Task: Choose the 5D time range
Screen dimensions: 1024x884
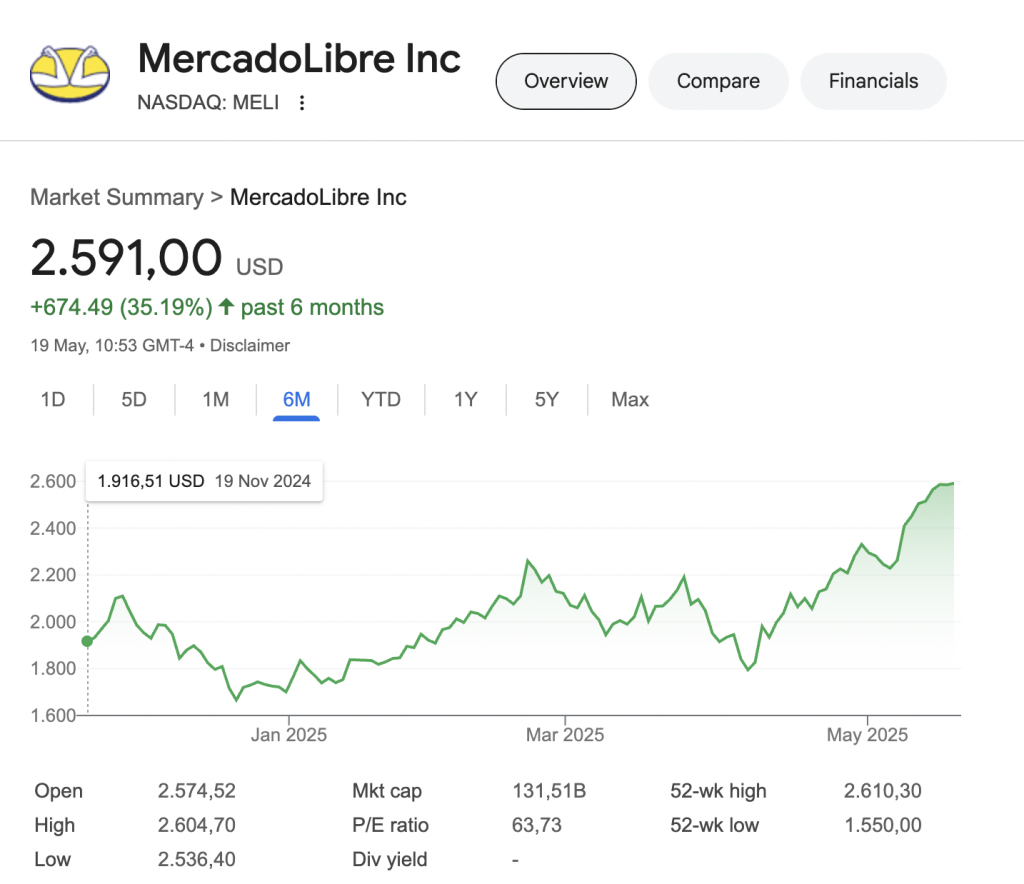Action: click(134, 399)
